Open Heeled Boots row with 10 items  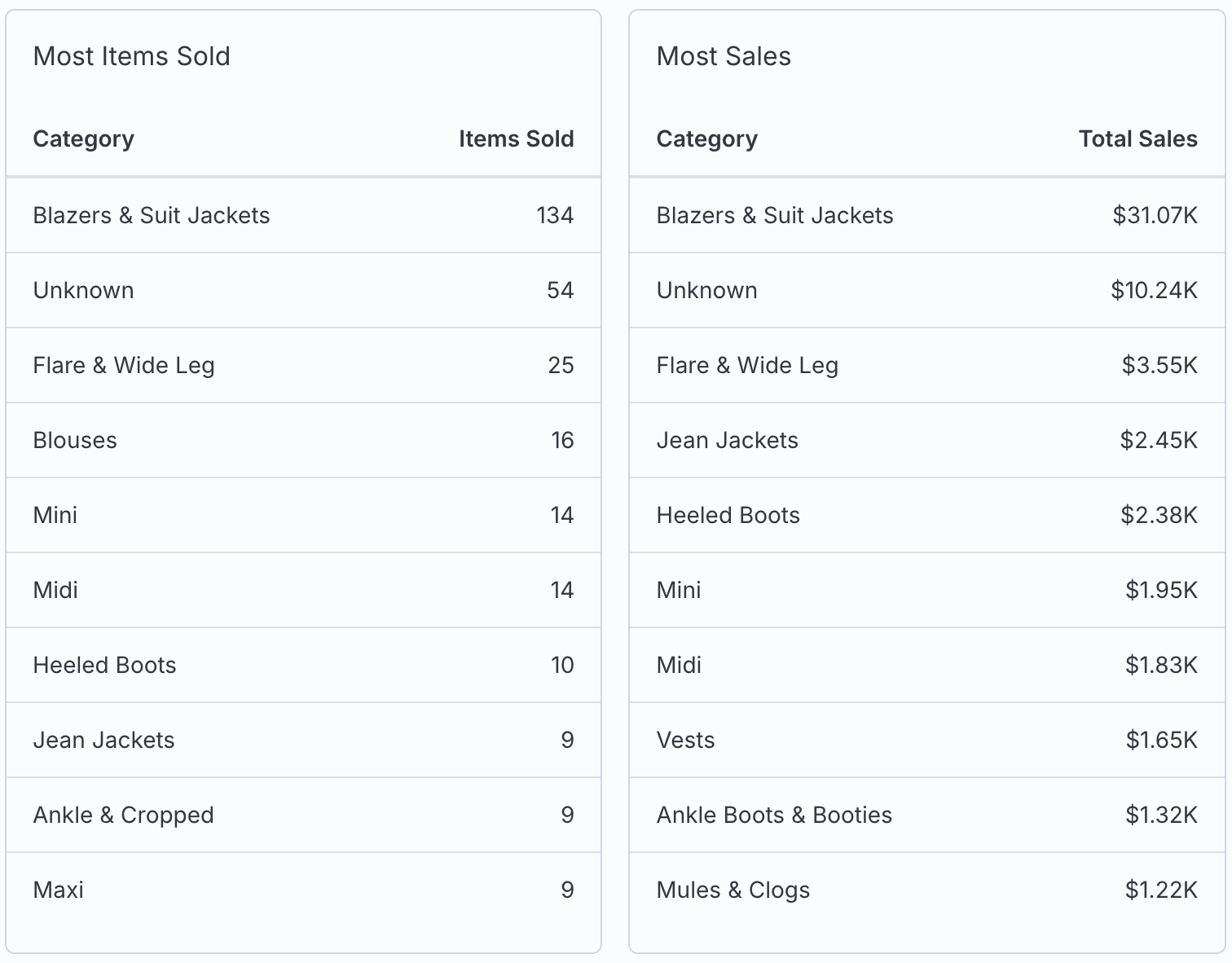[303, 665]
